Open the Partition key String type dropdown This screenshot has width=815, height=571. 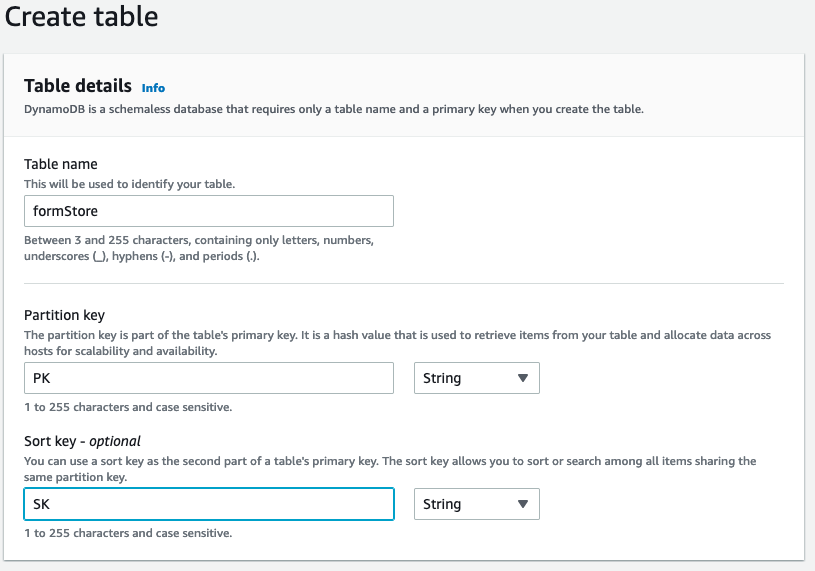(x=476, y=378)
